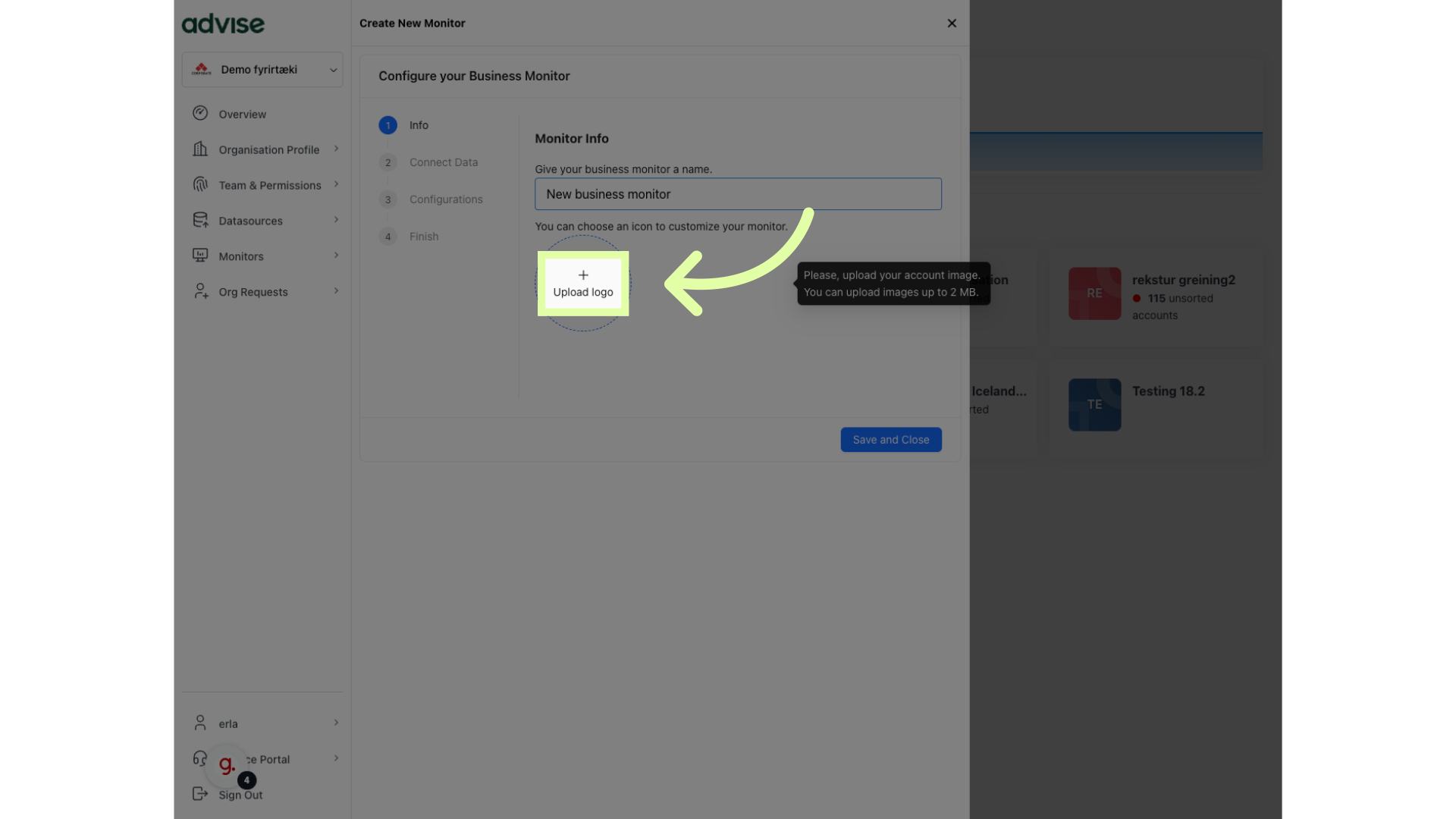Click the Overview gauge icon
The image size is (1456, 819).
(200, 113)
